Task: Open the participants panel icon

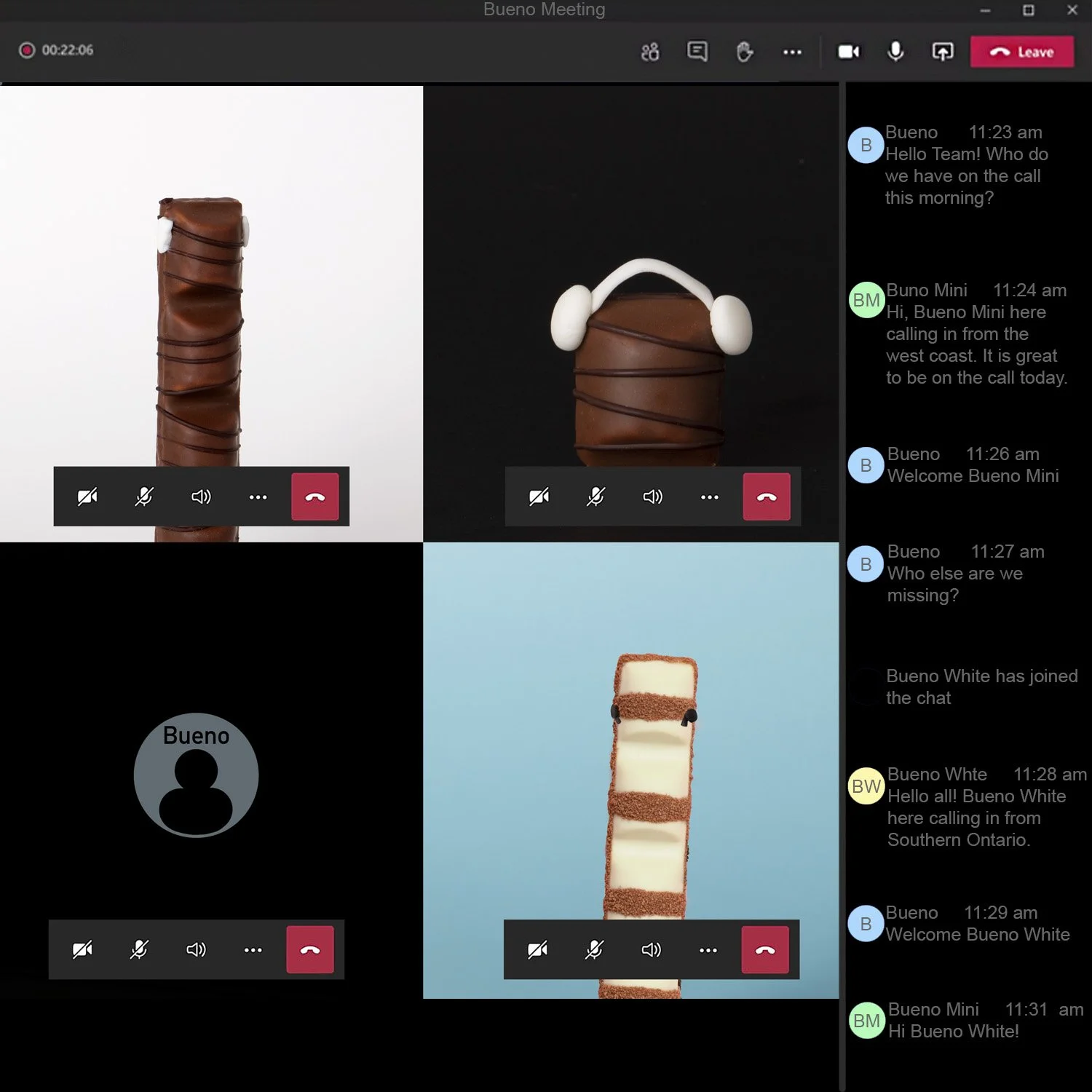Action: click(650, 52)
